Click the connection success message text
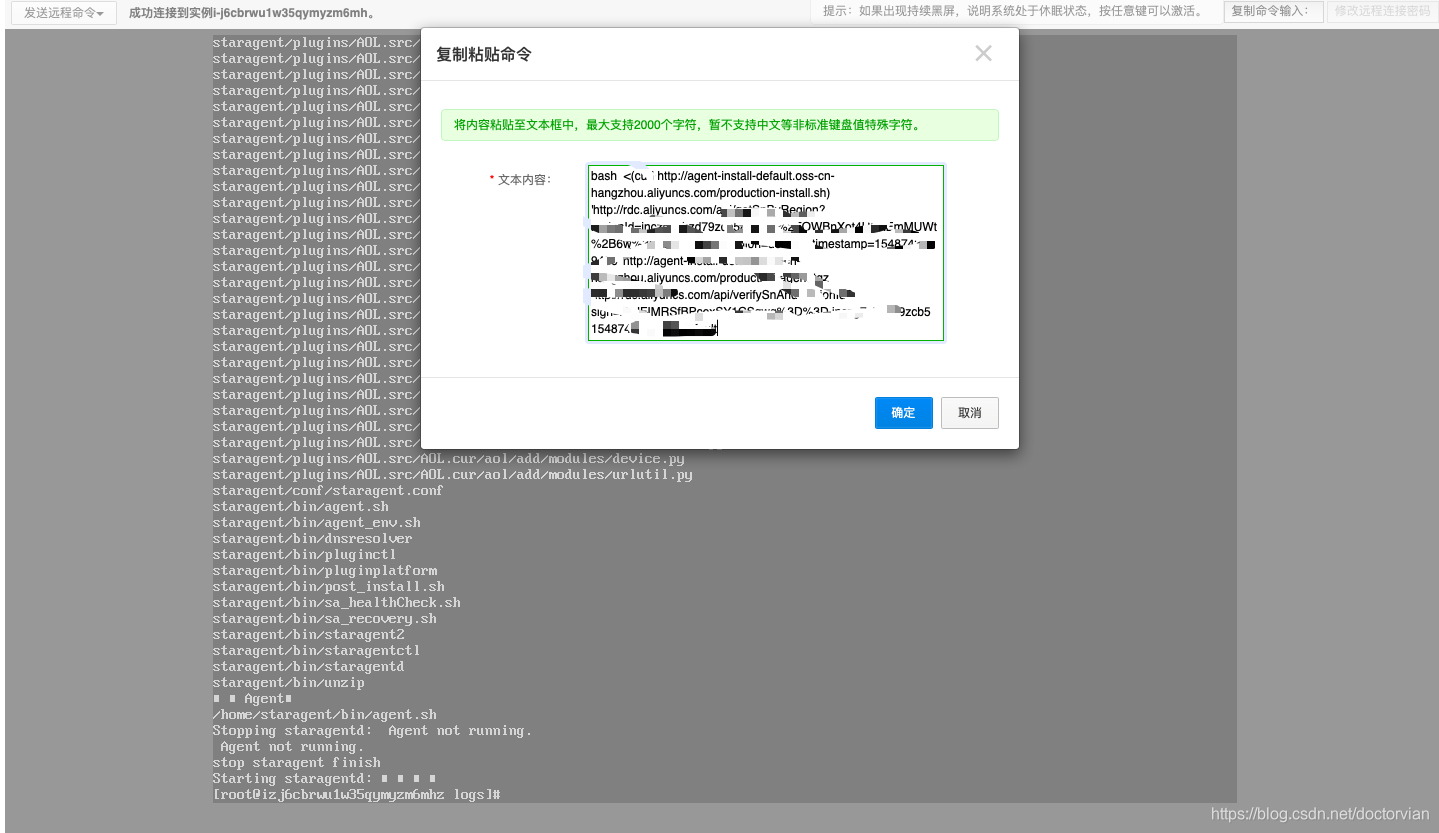1439x833 pixels. coord(253,12)
